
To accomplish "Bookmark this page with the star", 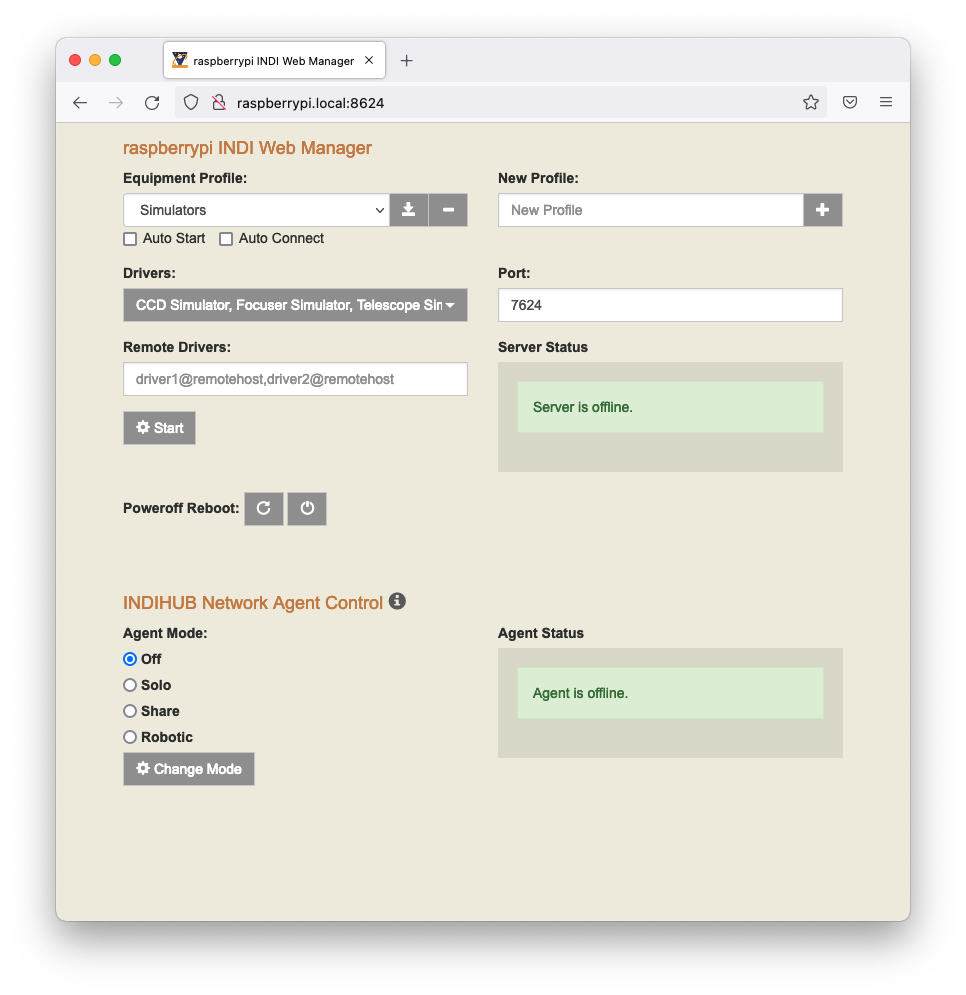I will 811,103.
